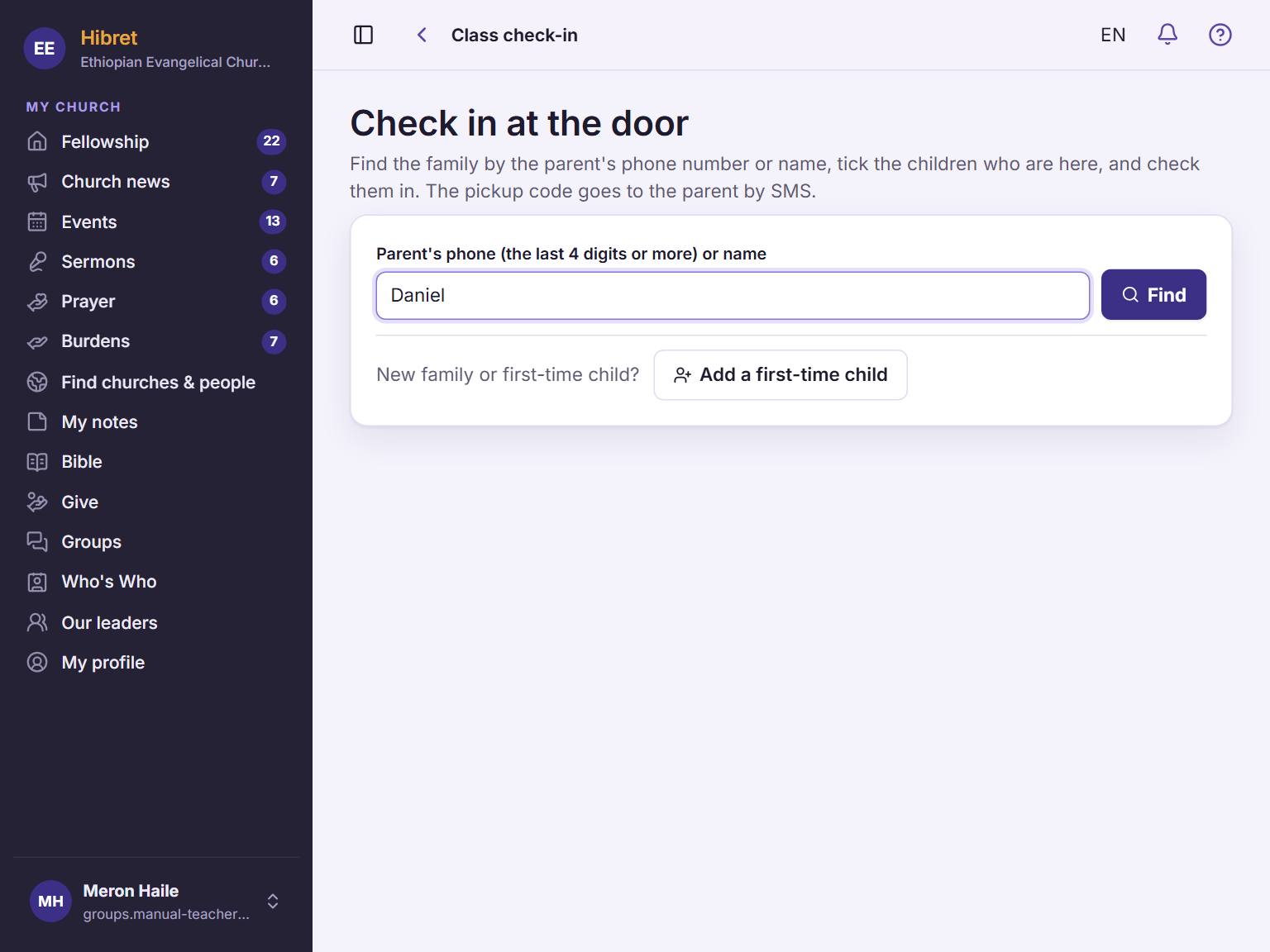This screenshot has width=1270, height=952.
Task: Open the EN language switcher
Action: click(x=1113, y=35)
